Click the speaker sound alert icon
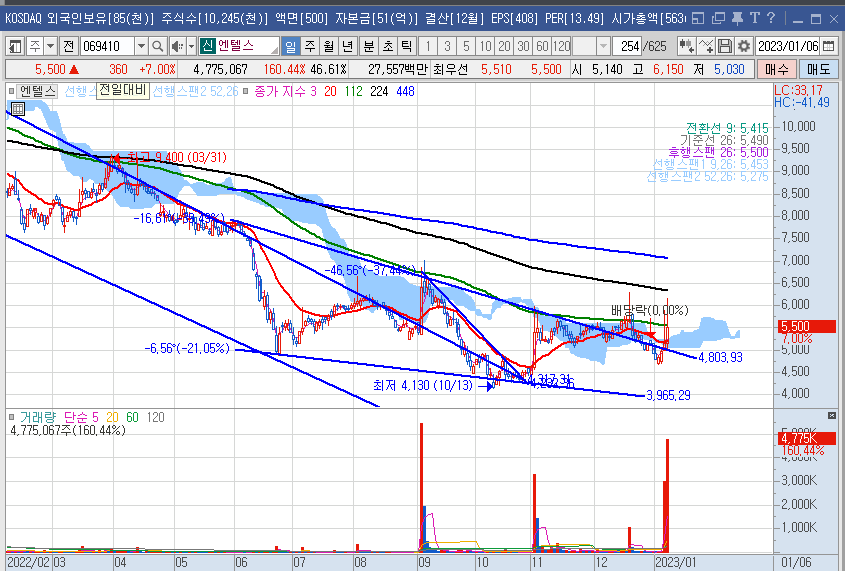 pos(177,46)
